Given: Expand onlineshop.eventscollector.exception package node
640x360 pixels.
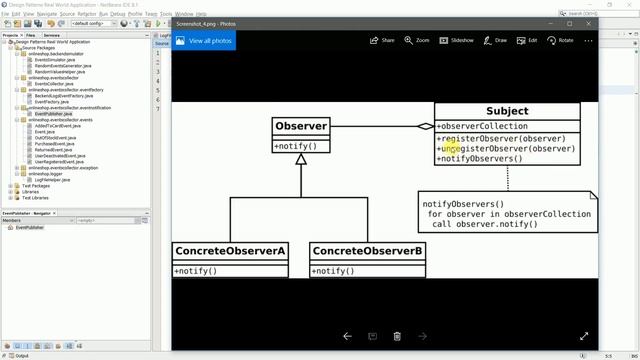Looking at the screenshot, I should click(x=17, y=168).
